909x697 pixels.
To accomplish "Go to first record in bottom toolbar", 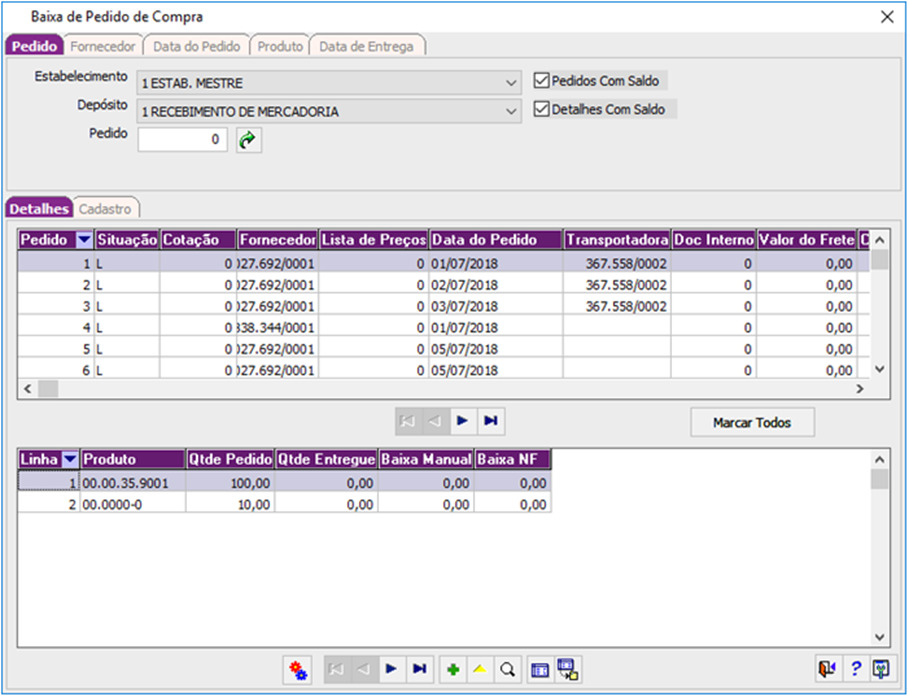I will pyautogui.click(x=337, y=670).
